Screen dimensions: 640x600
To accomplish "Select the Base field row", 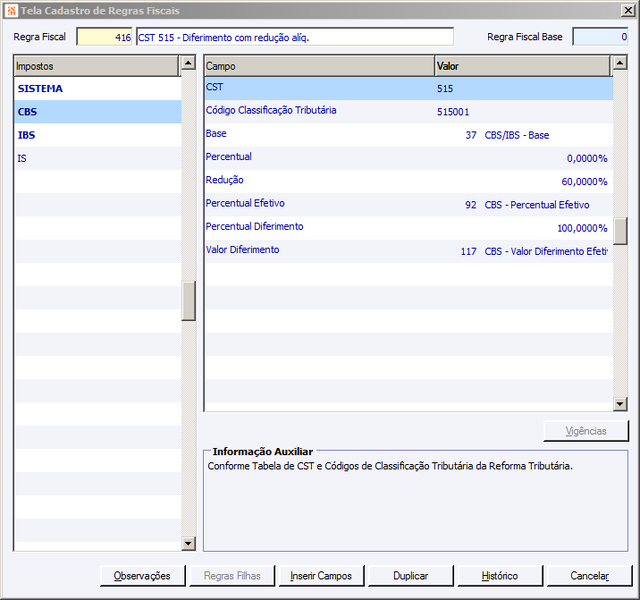I will [x=409, y=135].
